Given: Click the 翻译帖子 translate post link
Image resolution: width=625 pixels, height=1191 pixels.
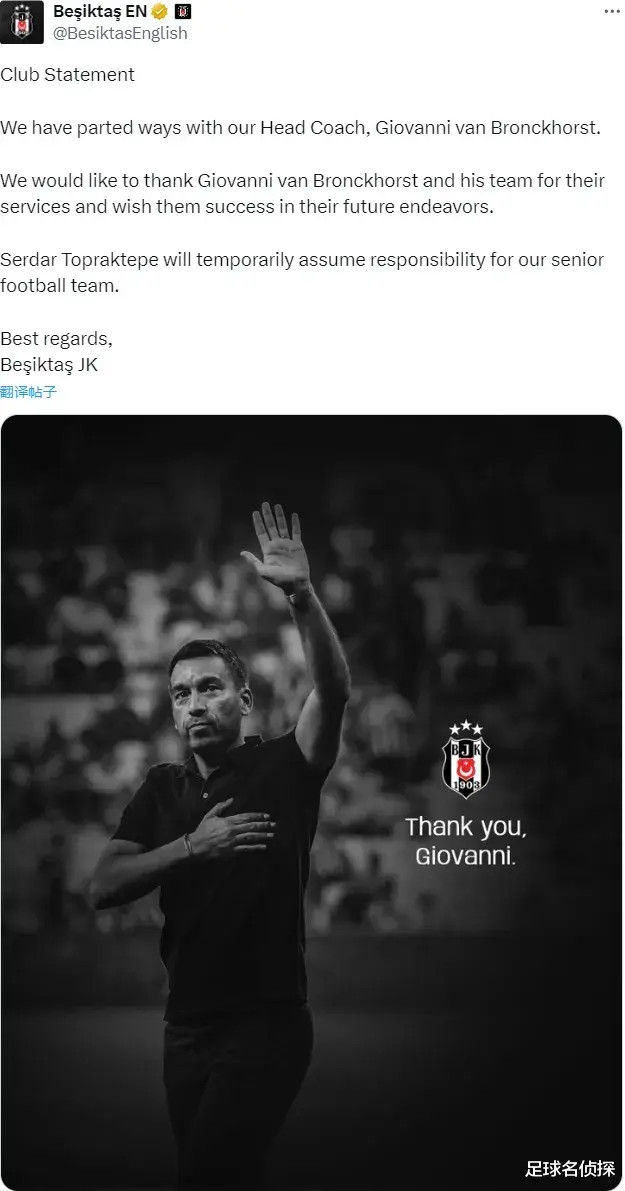Looking at the screenshot, I should pyautogui.click(x=29, y=393).
